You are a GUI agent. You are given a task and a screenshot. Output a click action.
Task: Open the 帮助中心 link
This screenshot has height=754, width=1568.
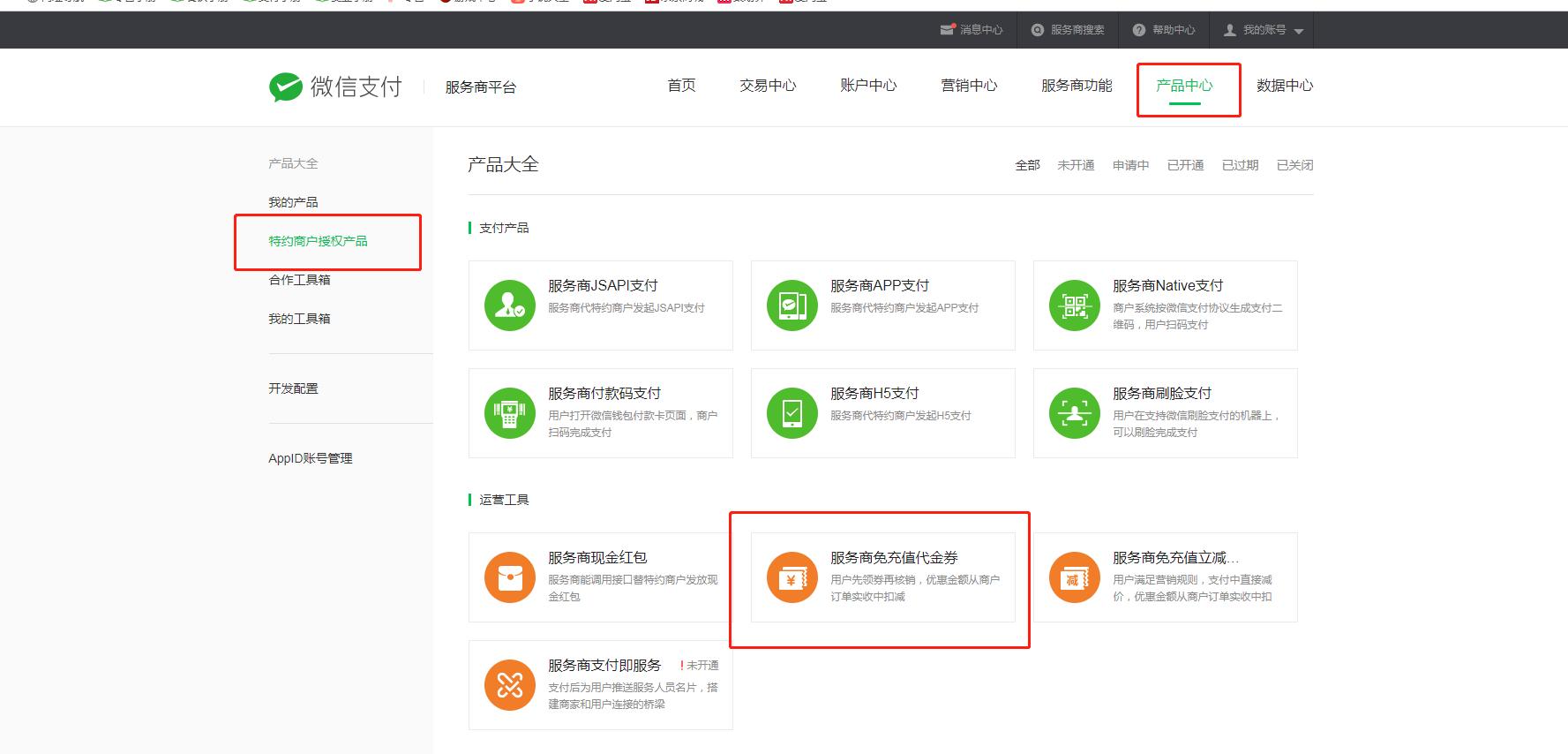(1174, 30)
